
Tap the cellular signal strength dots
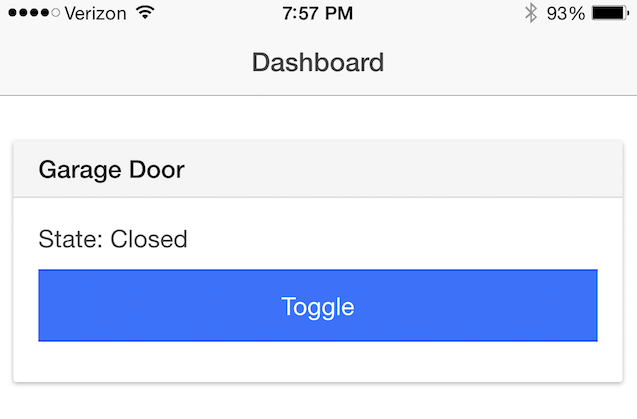coord(34,13)
